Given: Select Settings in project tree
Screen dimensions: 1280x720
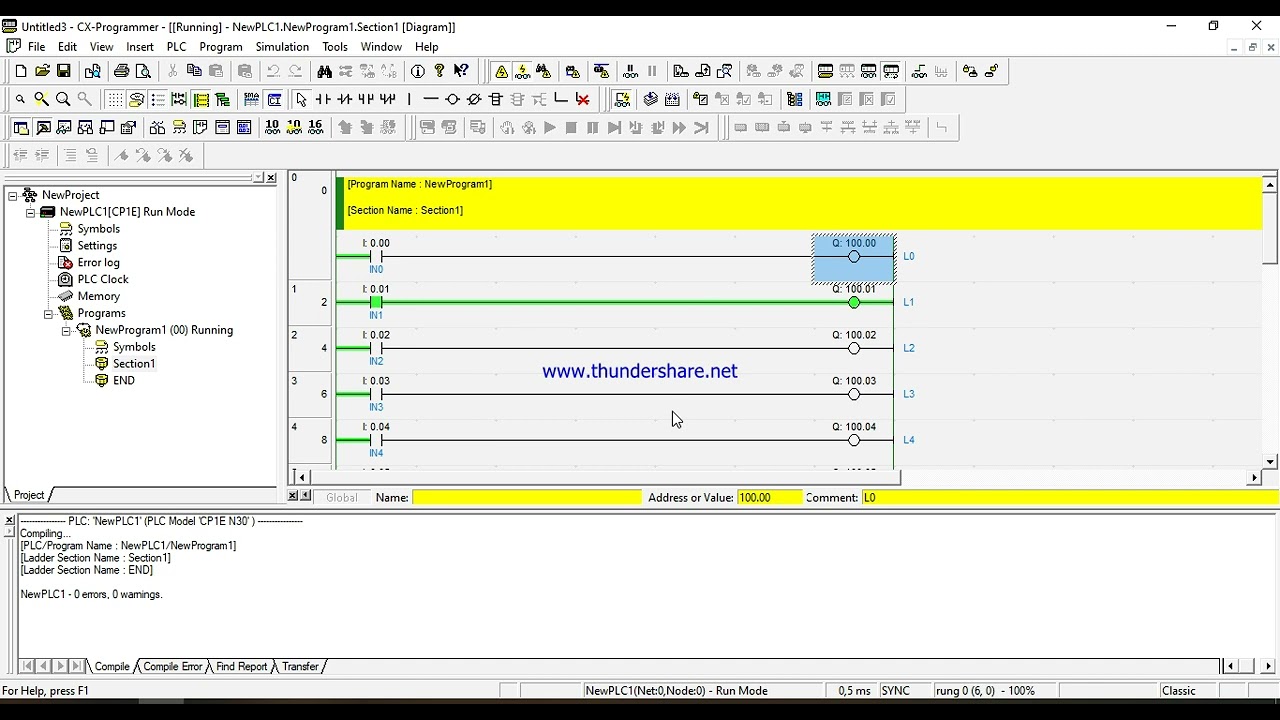Looking at the screenshot, I should (x=97, y=246).
